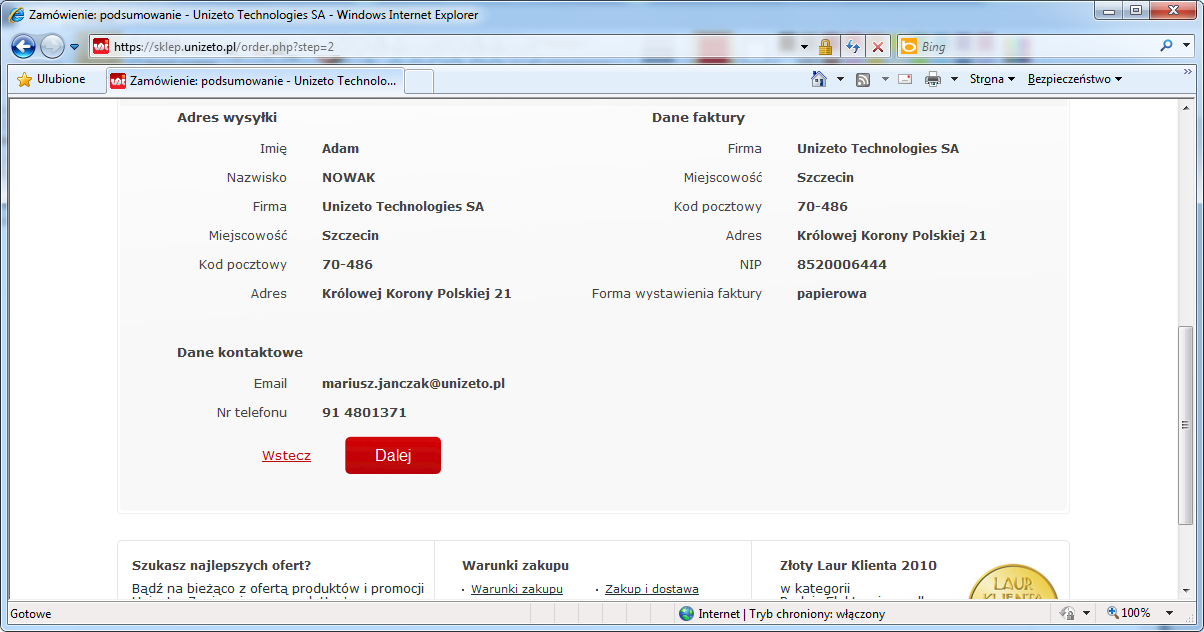Click the 100% zoom level button

point(1128,613)
